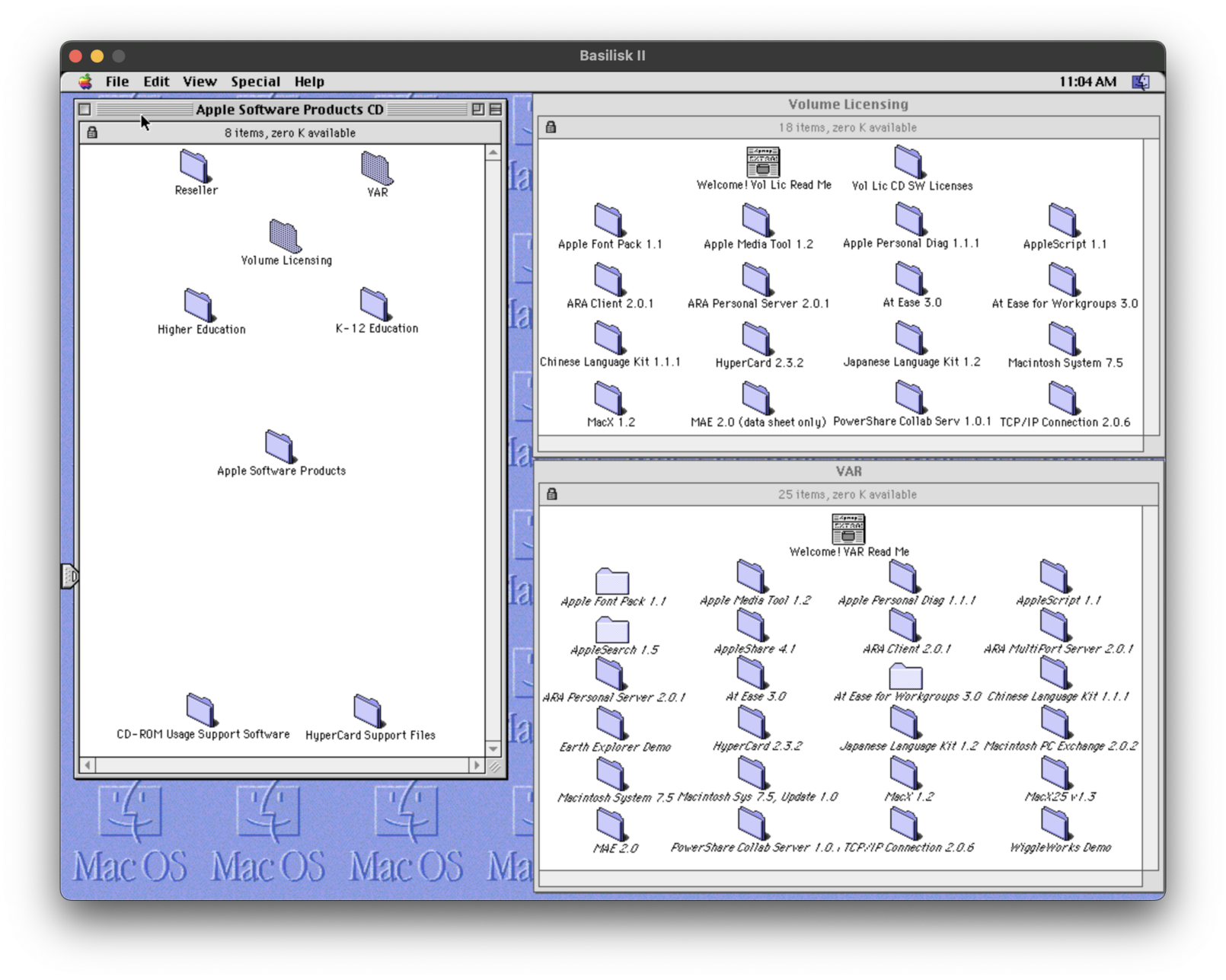Select MacX 1.2 folder in Volume Licensing
The width and height of the screenshot is (1226, 980).
(x=609, y=397)
